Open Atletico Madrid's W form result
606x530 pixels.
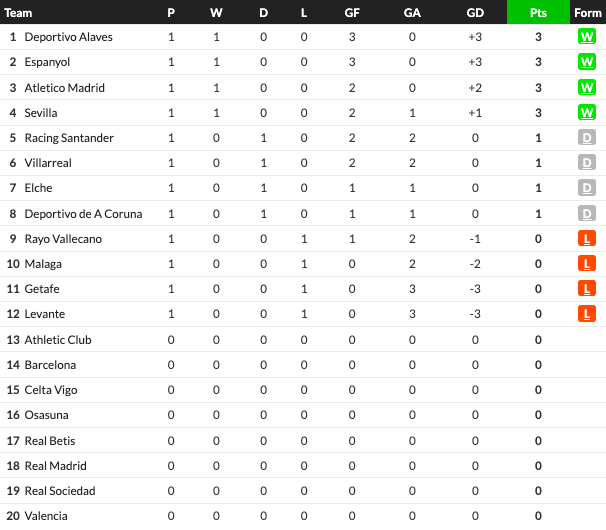[586, 87]
